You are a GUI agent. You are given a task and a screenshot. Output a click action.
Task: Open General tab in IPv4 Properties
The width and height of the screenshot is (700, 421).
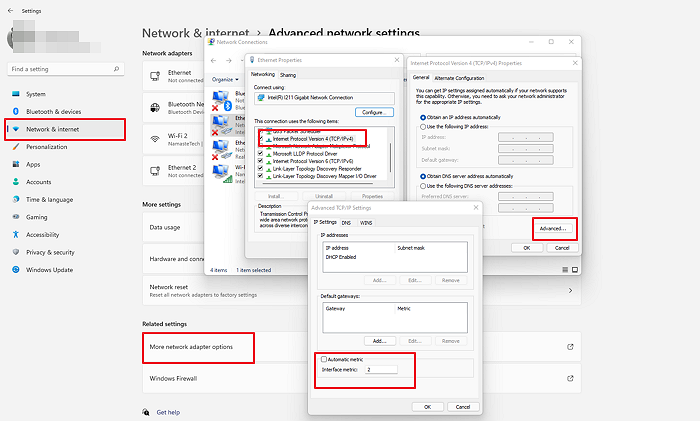tap(421, 77)
